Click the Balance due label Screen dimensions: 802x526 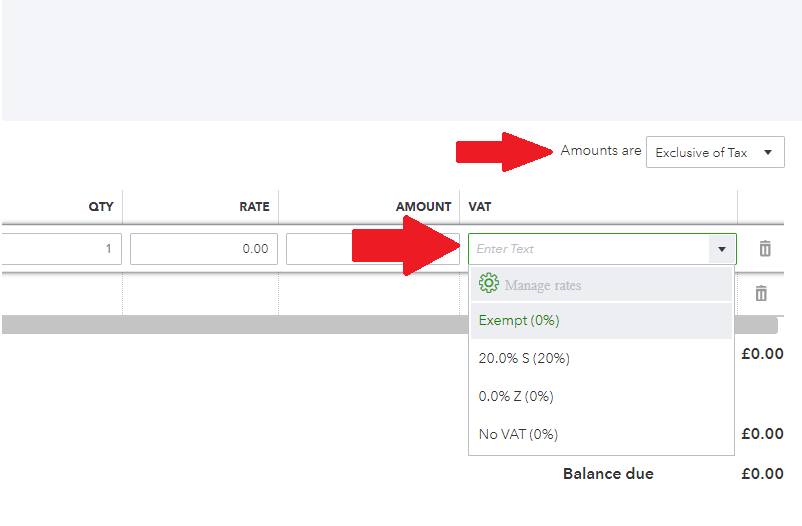click(608, 473)
